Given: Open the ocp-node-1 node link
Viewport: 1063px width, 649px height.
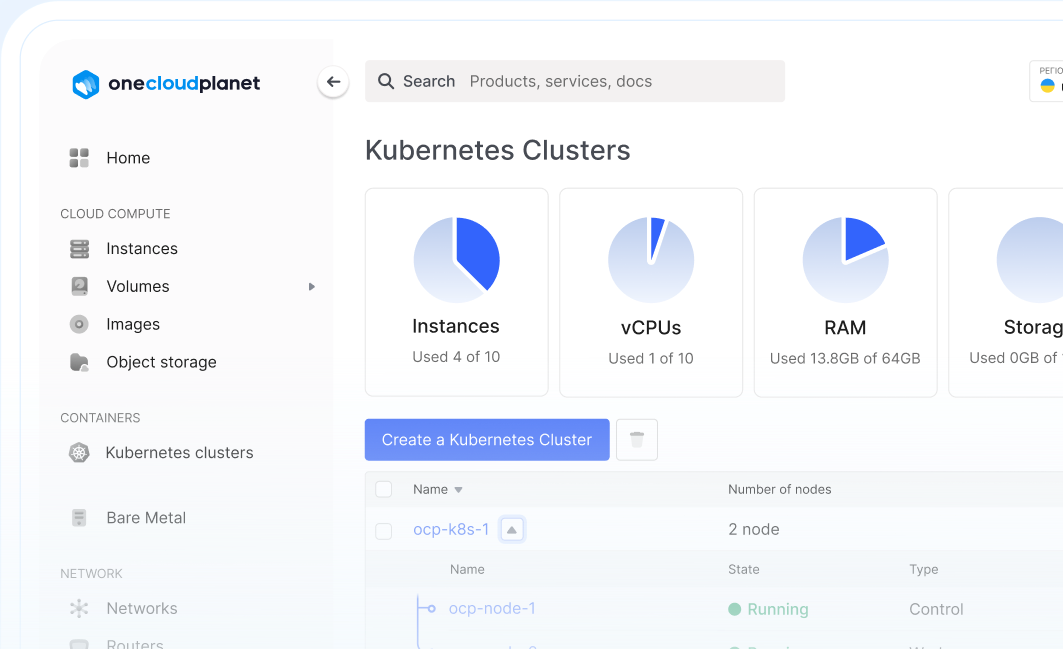Looking at the screenshot, I should [x=492, y=608].
